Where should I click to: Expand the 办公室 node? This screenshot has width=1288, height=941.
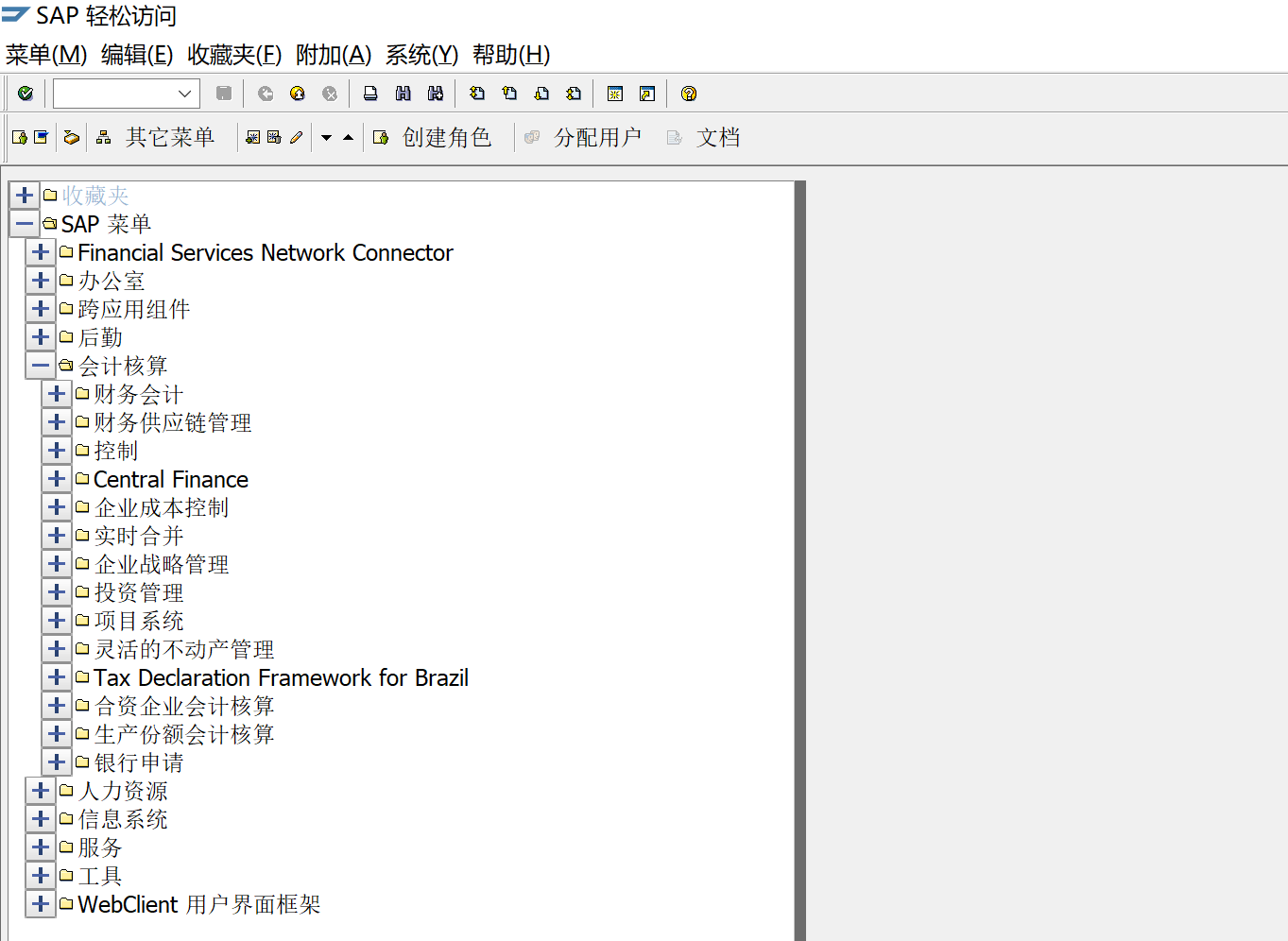point(41,281)
